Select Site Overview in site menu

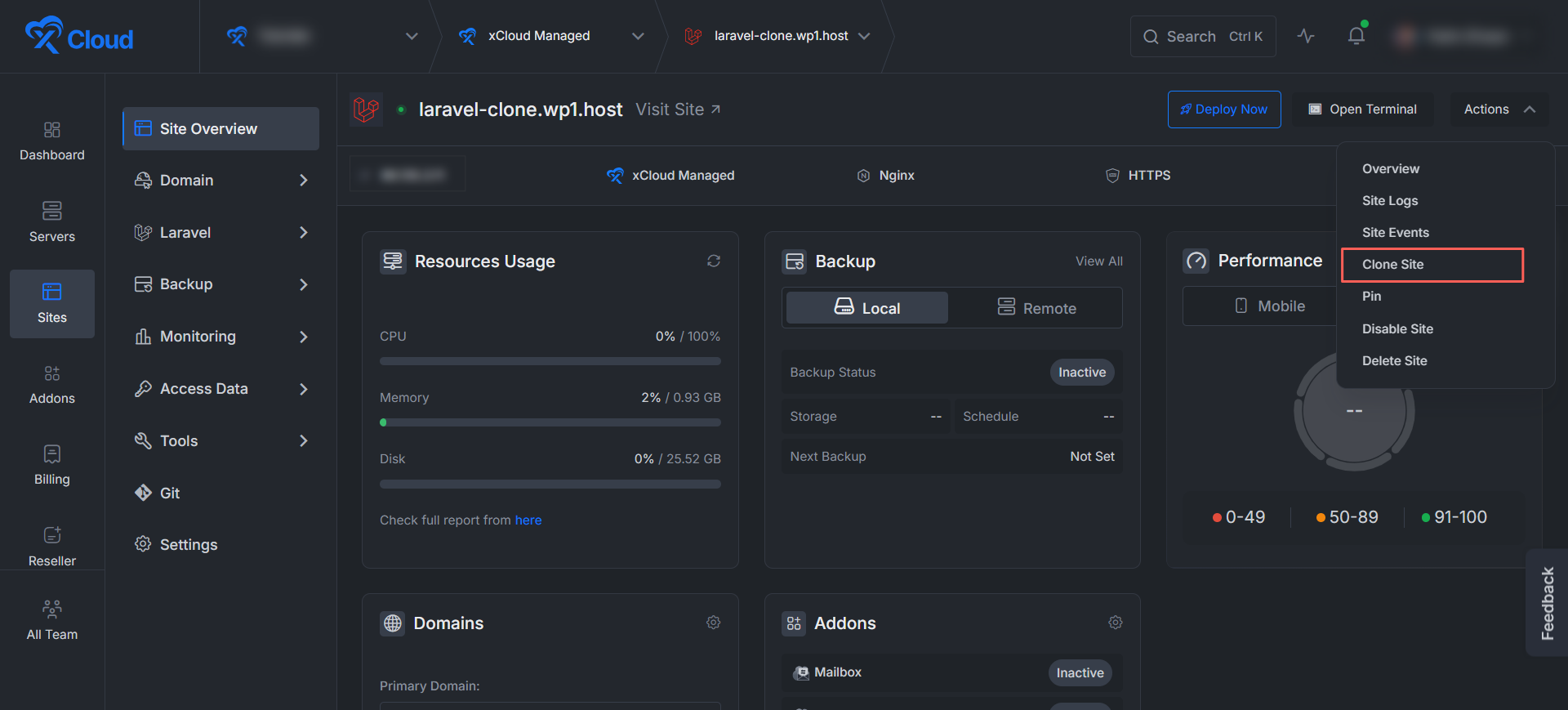pyautogui.click(x=220, y=128)
